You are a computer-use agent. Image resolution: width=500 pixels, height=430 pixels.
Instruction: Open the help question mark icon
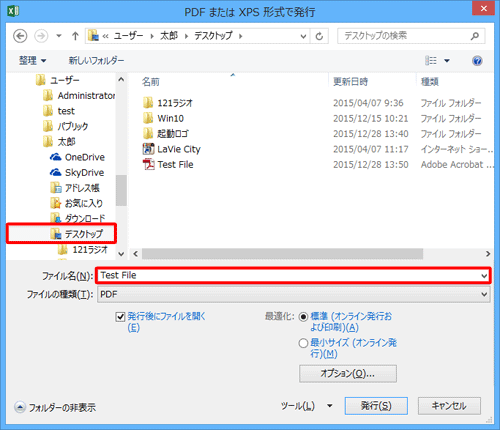click(477, 61)
